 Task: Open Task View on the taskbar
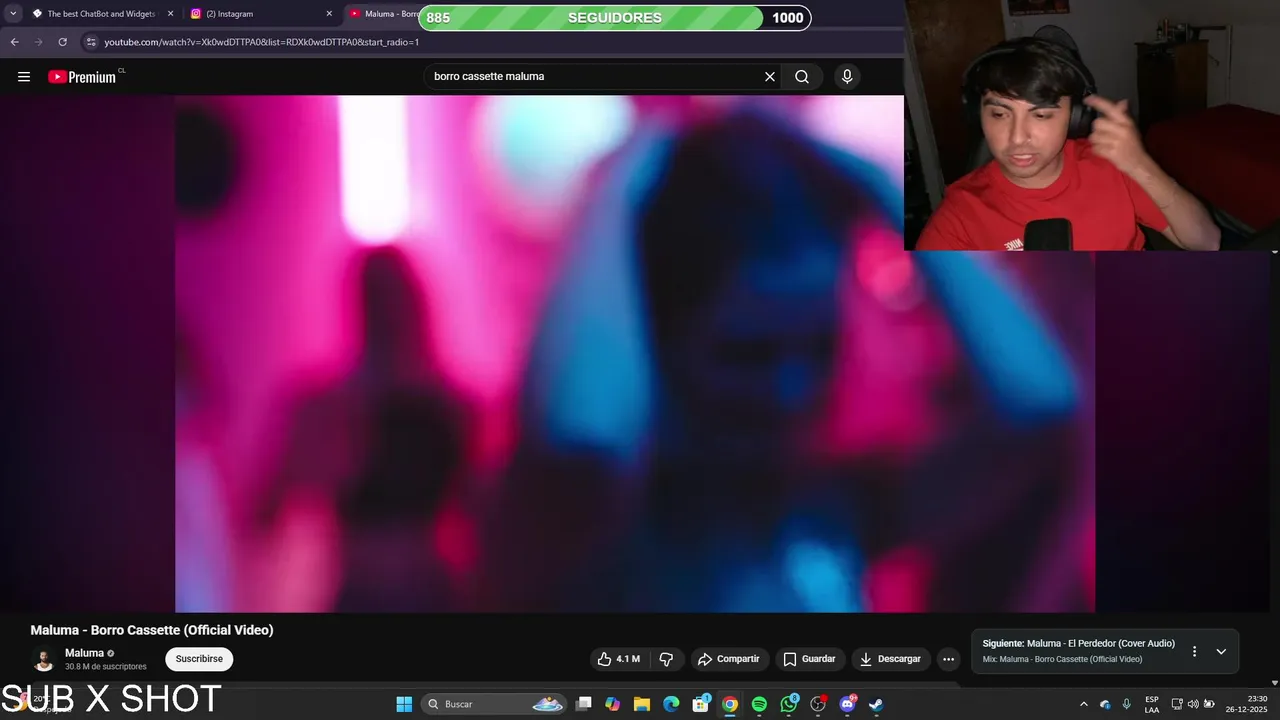click(x=584, y=704)
